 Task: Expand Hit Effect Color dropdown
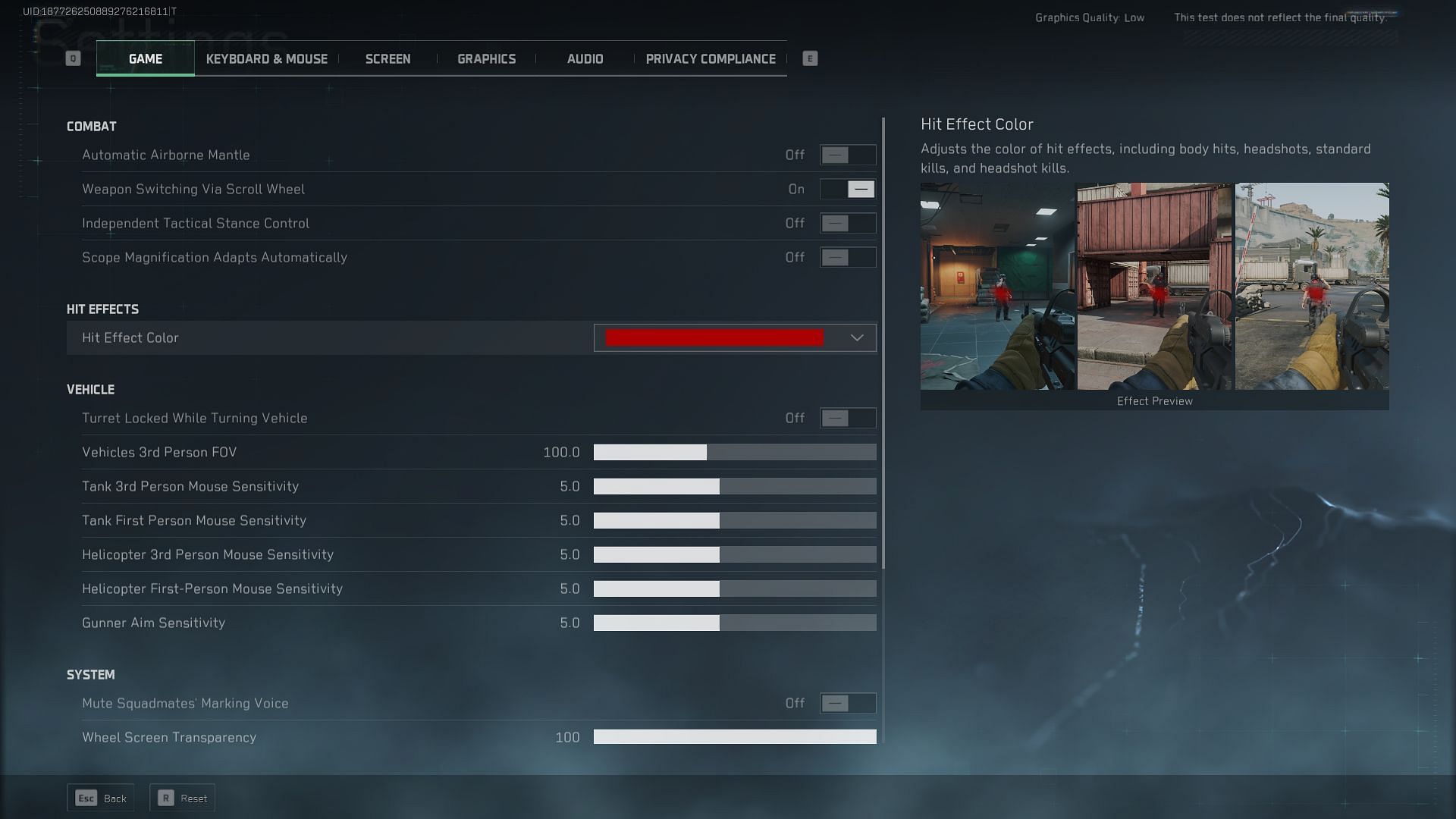pyautogui.click(x=856, y=338)
